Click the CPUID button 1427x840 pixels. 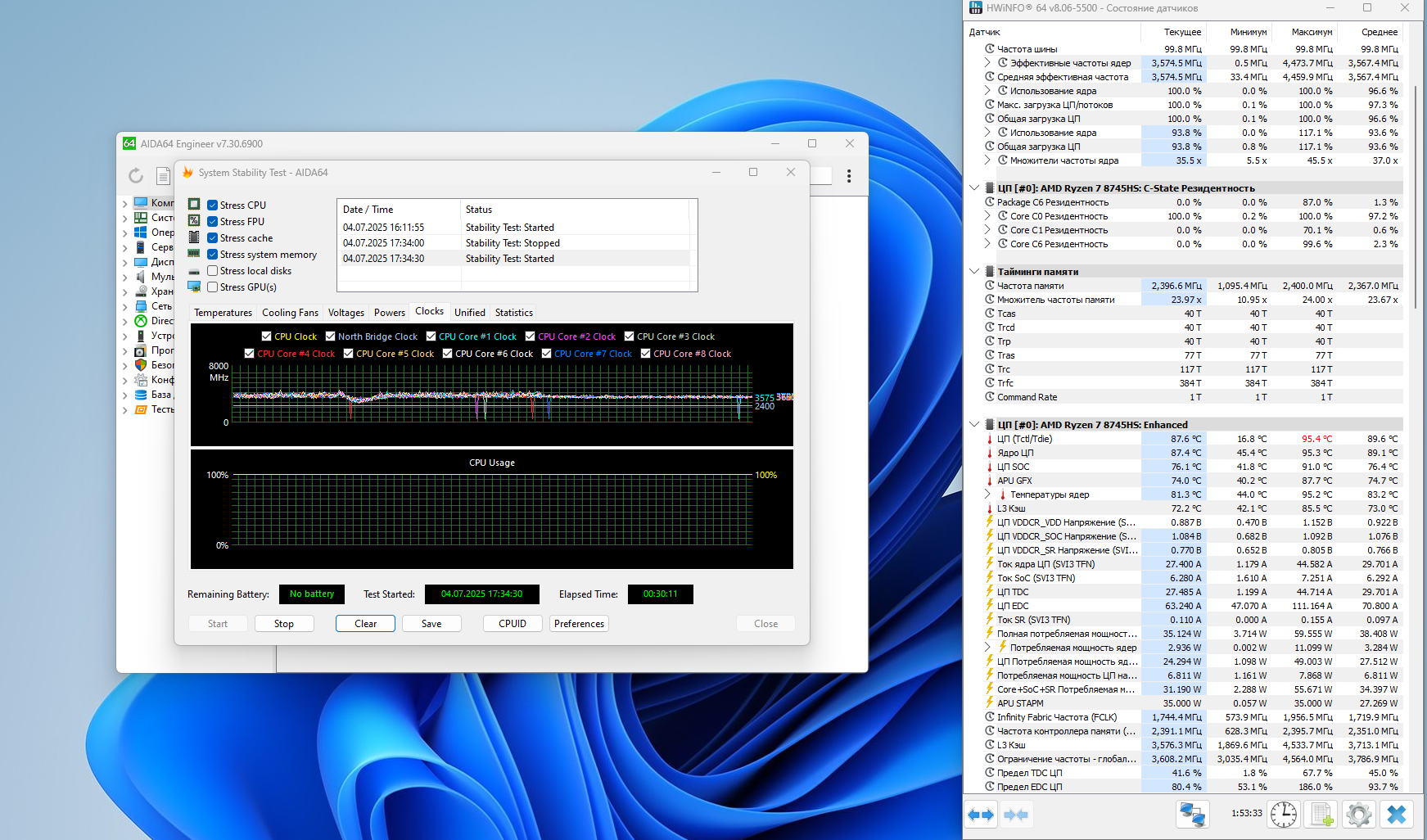[513, 624]
